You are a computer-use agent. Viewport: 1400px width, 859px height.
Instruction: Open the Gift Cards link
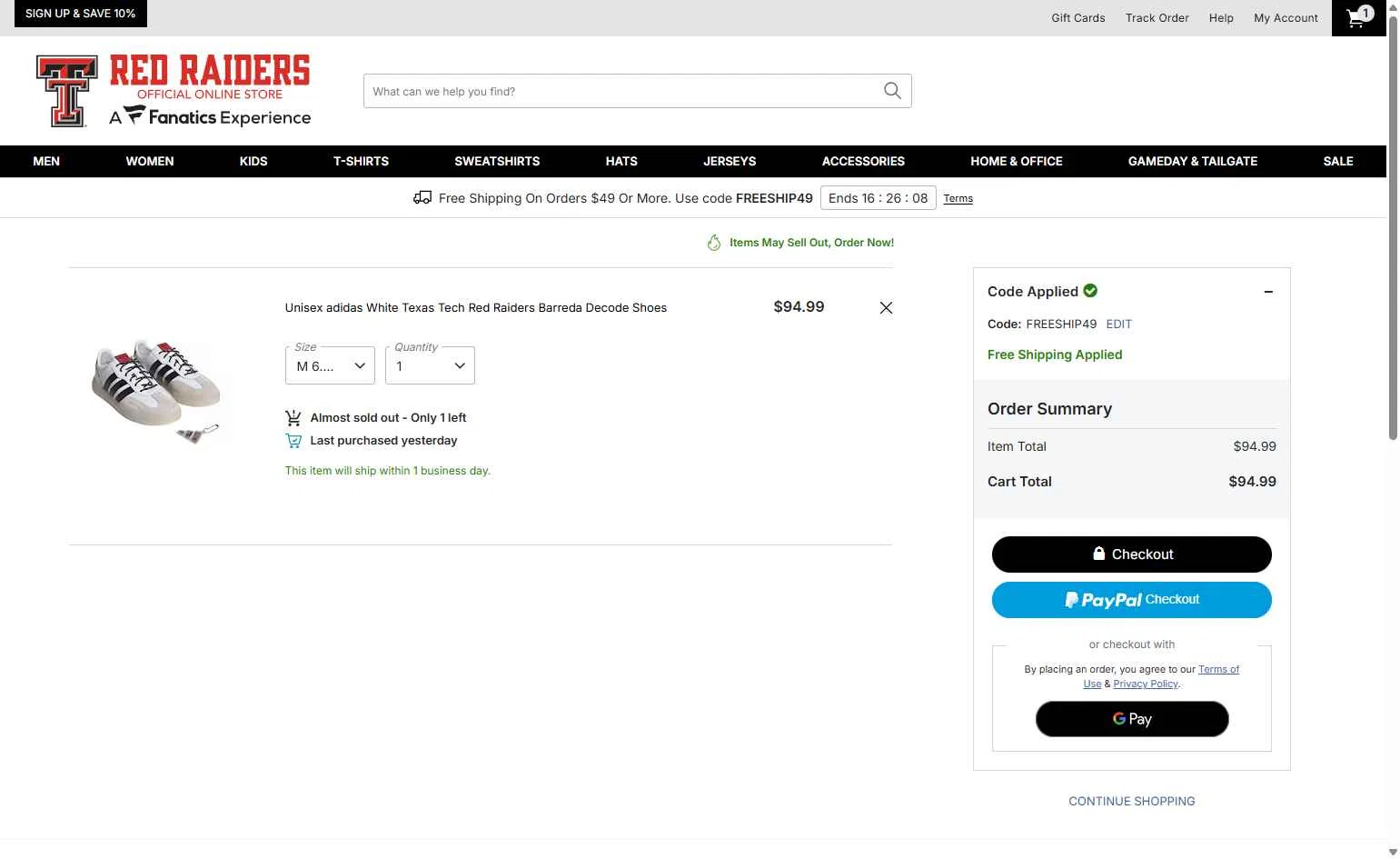coord(1078,18)
